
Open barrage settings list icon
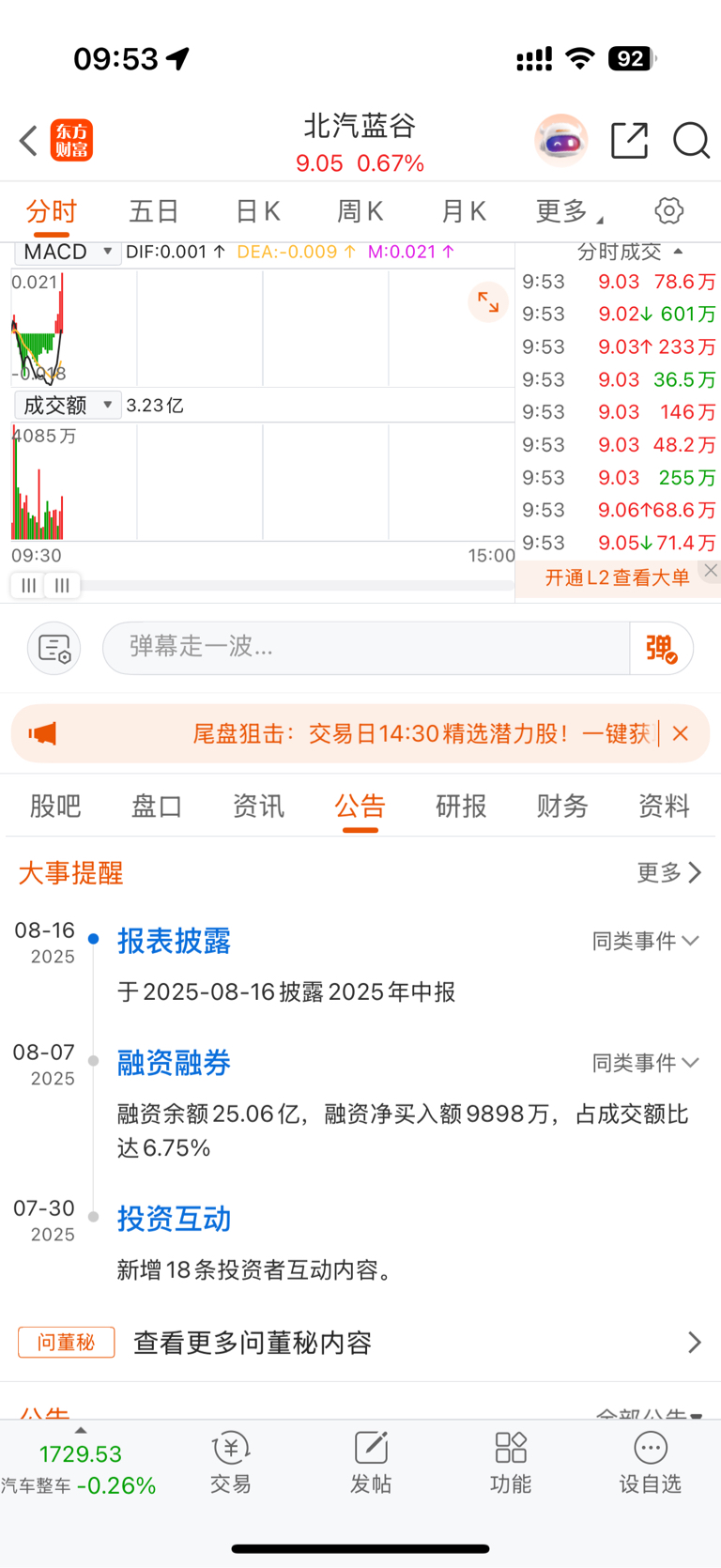(x=54, y=648)
